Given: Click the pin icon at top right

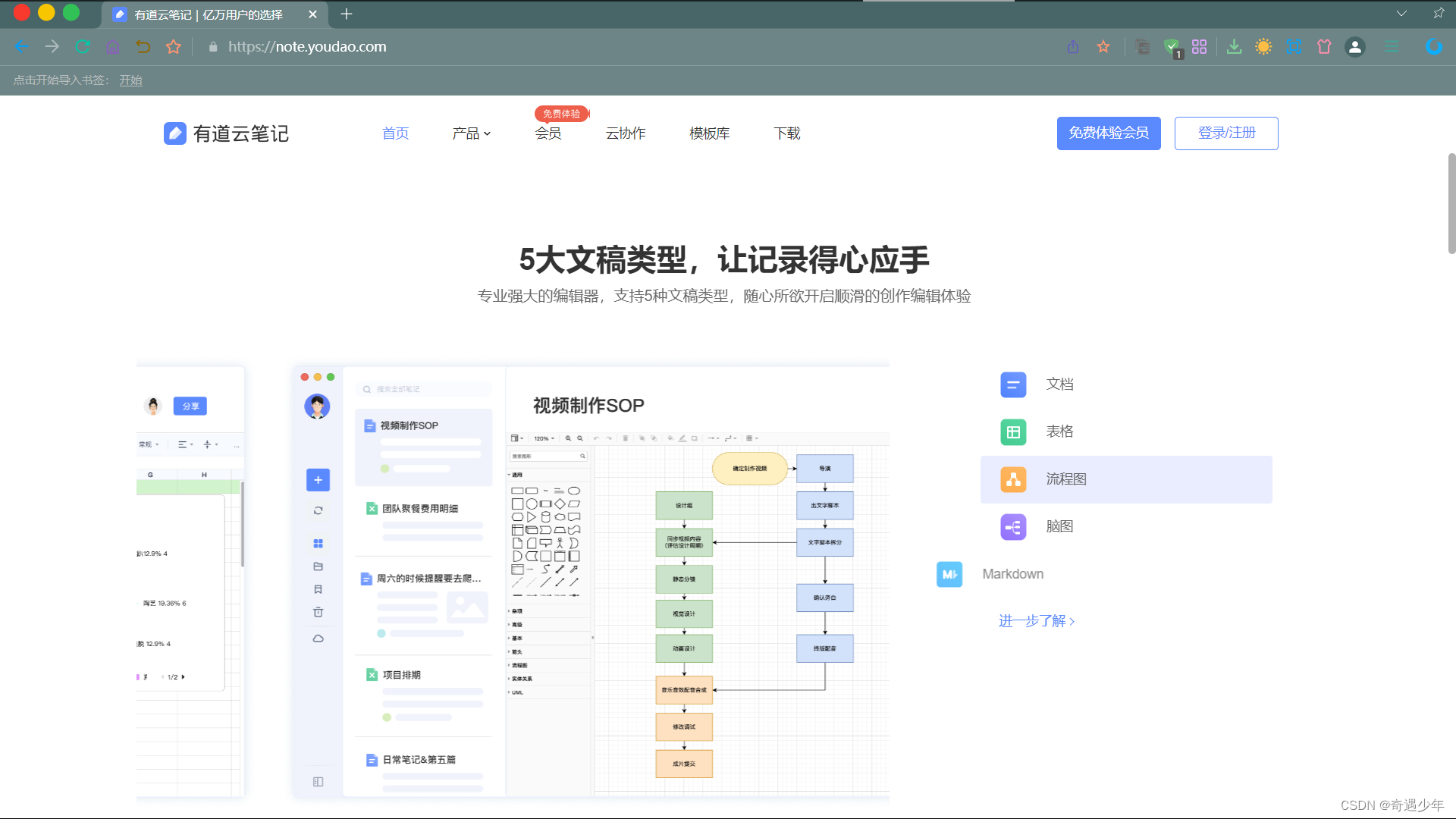Looking at the screenshot, I should 1439,14.
